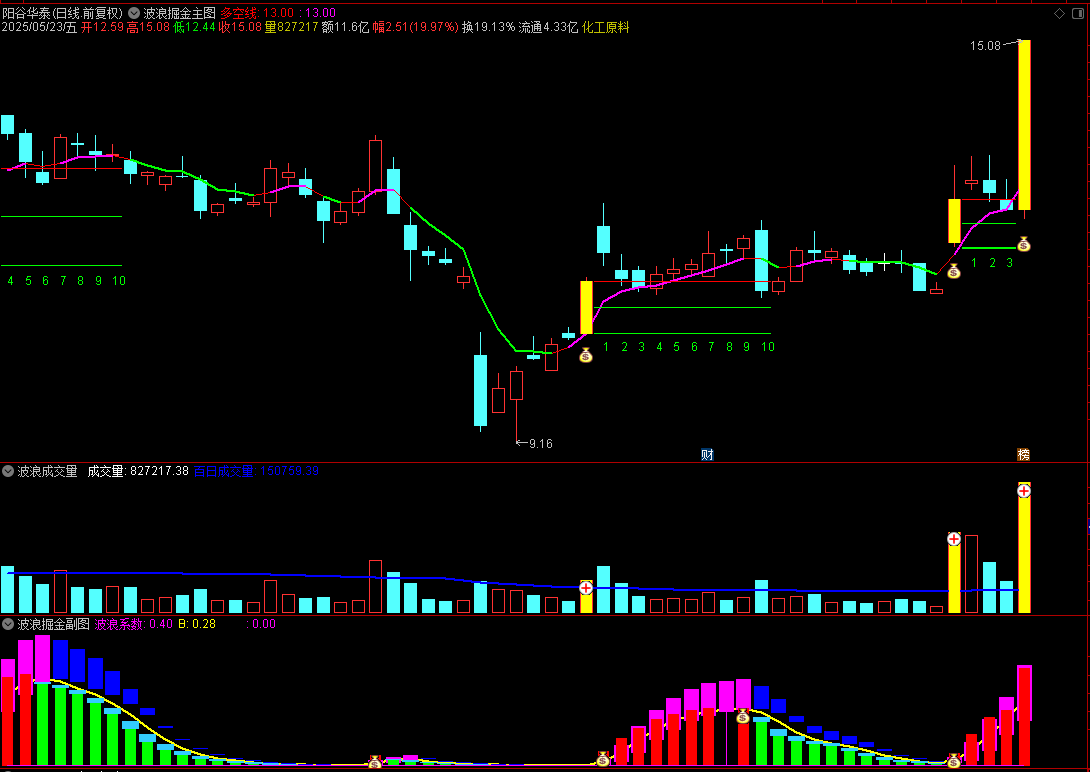1090x772 pixels.
Task: Open the dropdown arrow beside 波浪掘金主图
Action: 133,13
